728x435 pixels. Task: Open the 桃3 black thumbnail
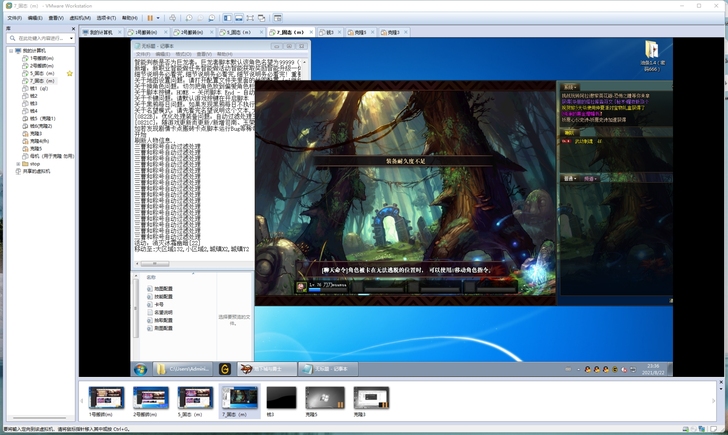point(281,402)
